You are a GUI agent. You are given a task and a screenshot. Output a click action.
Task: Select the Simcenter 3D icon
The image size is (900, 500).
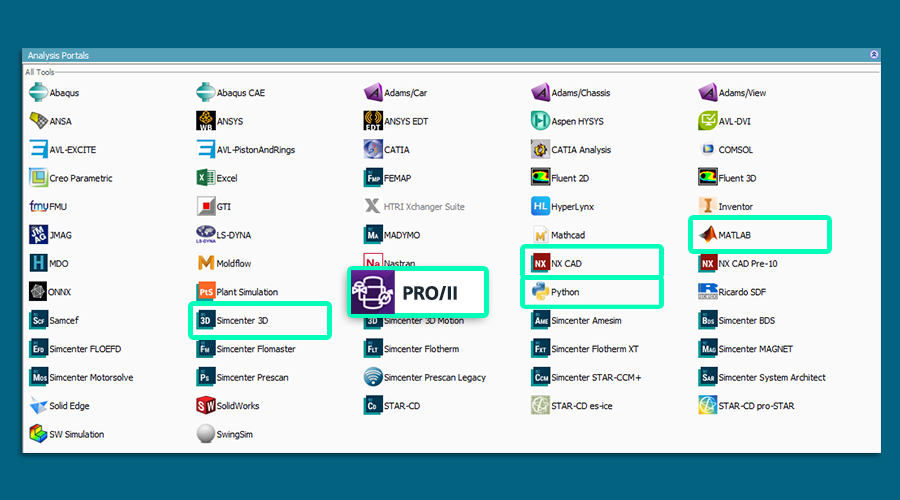[x=205, y=321]
